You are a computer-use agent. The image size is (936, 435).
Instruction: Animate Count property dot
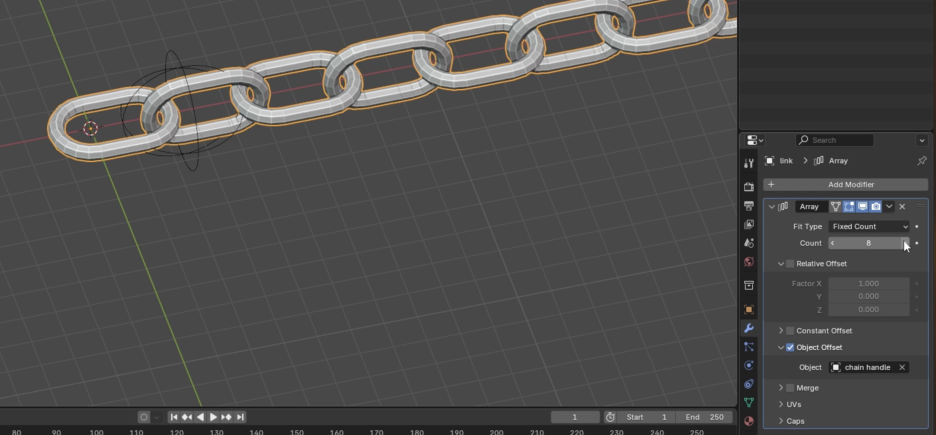pyautogui.click(x=917, y=243)
